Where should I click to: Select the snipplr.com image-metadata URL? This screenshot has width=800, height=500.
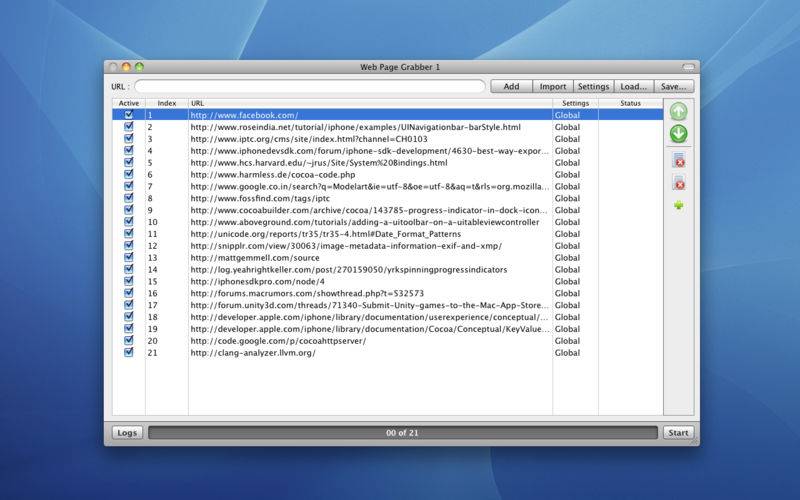click(x=346, y=246)
